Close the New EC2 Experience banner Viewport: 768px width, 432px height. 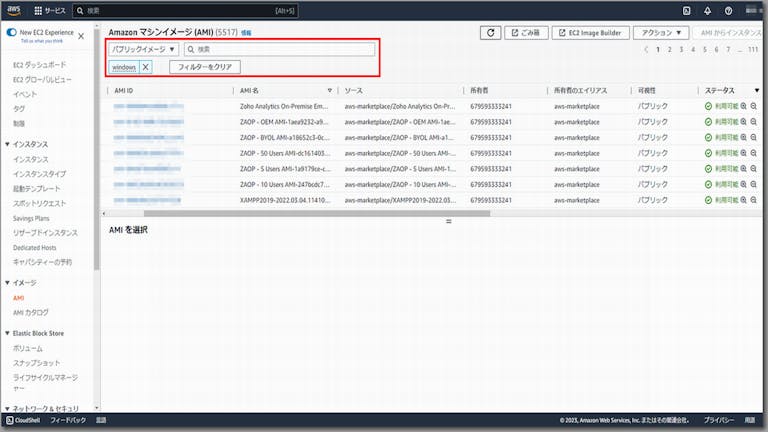pyautogui.click(x=81, y=36)
